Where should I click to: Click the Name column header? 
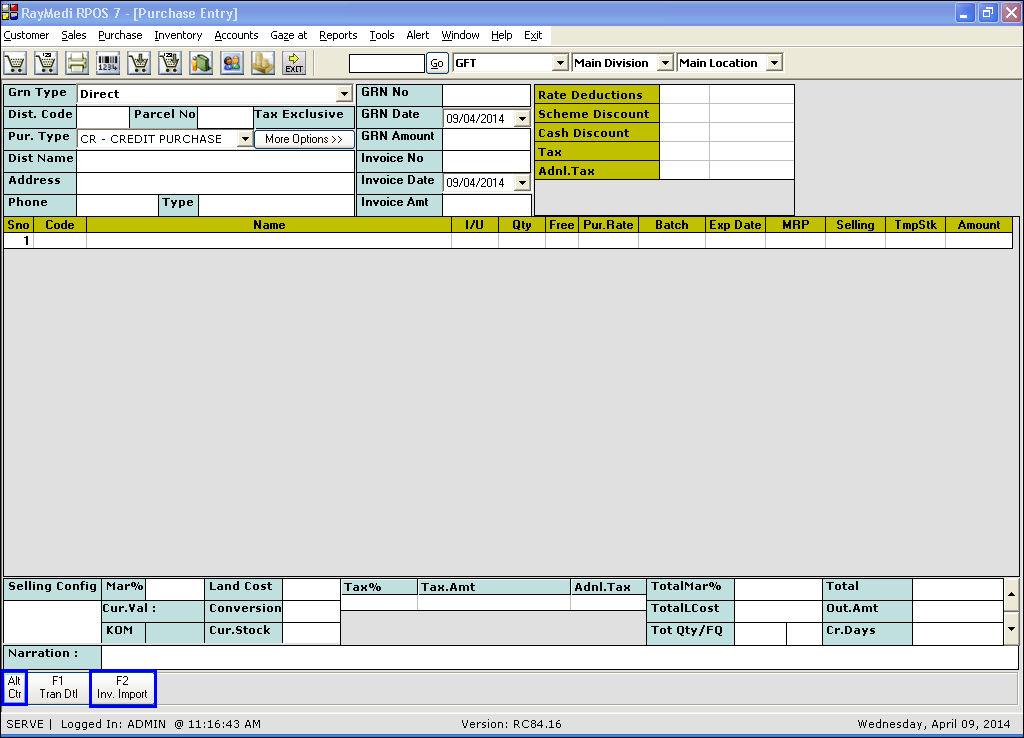click(x=268, y=225)
